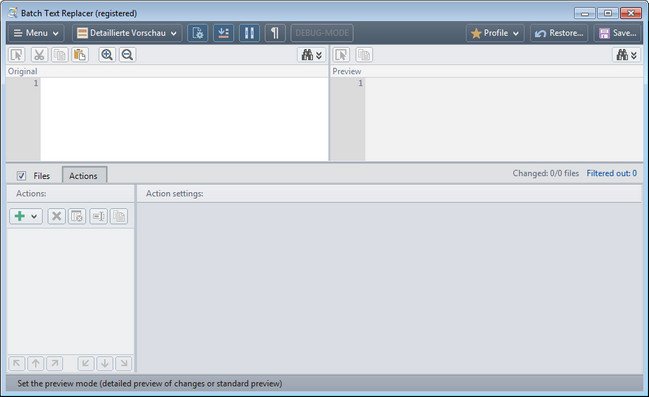Click the Save... button
Viewport: 649px width, 397px height.
click(x=618, y=33)
